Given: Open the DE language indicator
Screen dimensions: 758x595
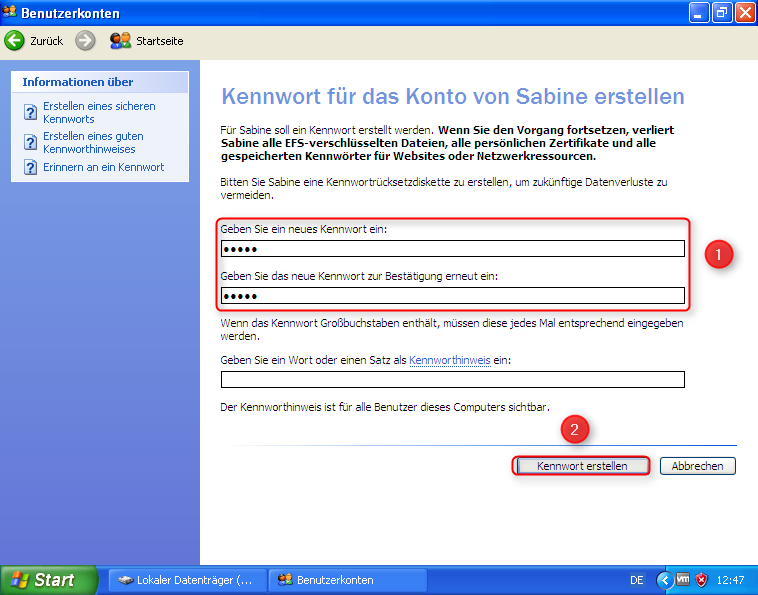Looking at the screenshot, I should 637,580.
